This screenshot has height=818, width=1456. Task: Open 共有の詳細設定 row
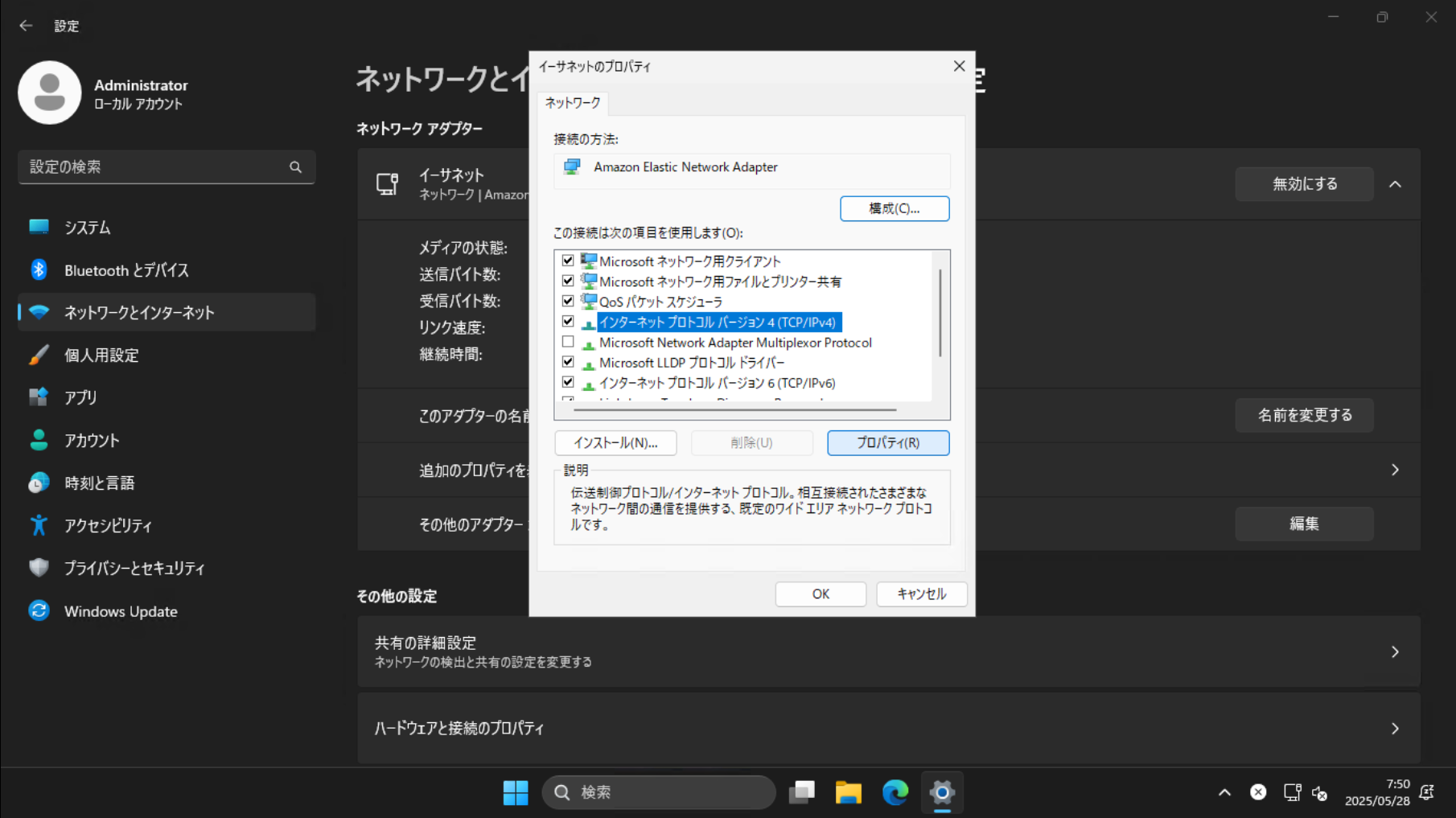[x=889, y=652]
